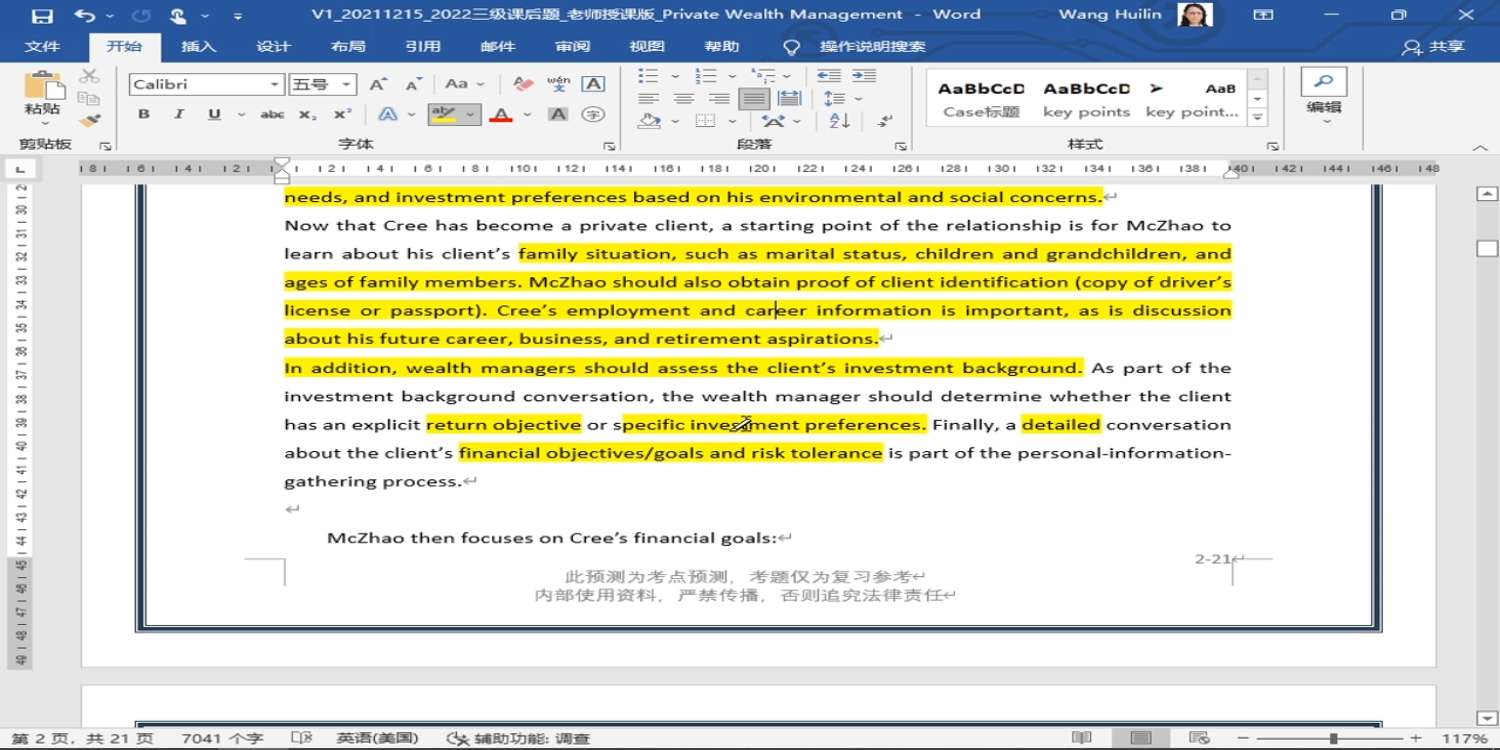Click the Format Painter brush icon
Viewport: 1500px width, 750px height.
[x=89, y=121]
